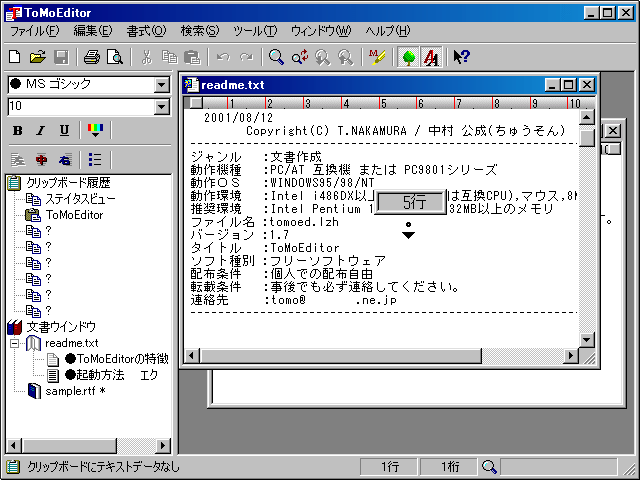Center-align the text
Image resolution: width=640 pixels, height=480 pixels.
[41, 160]
